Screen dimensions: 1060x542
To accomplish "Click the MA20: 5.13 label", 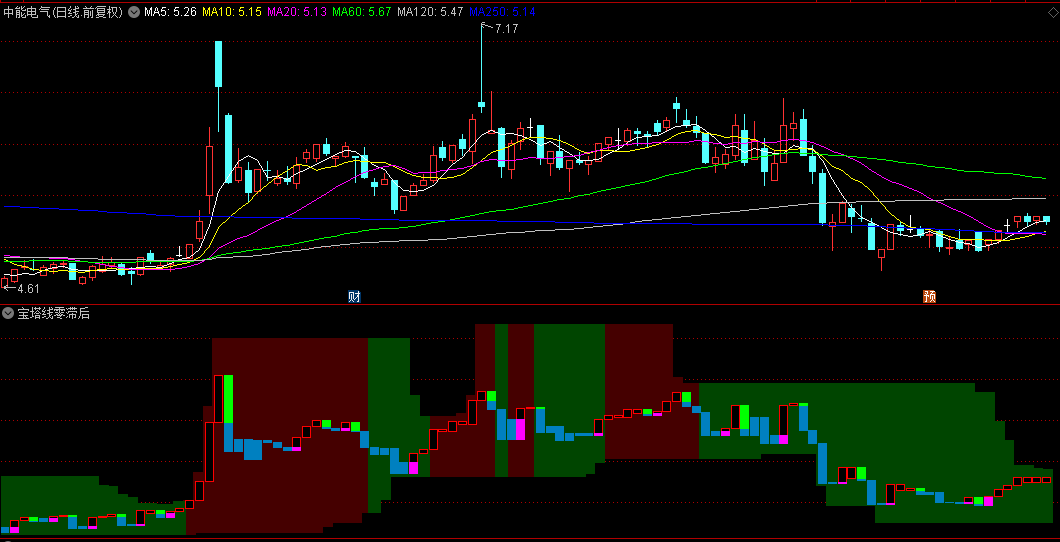I will (x=297, y=11).
